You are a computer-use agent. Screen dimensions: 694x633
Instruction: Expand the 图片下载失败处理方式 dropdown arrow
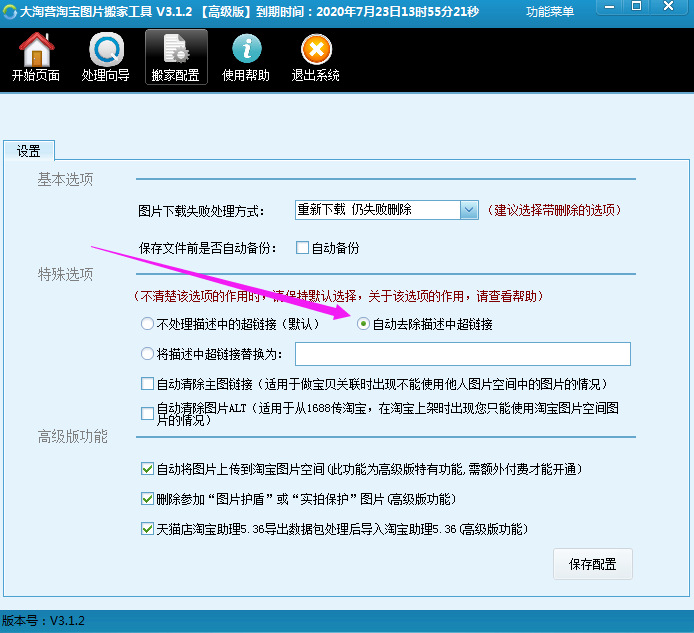(x=469, y=210)
